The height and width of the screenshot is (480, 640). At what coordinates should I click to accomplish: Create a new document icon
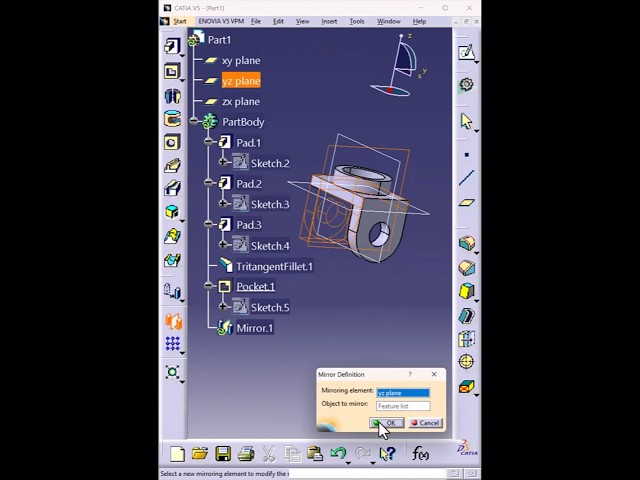coord(177,454)
